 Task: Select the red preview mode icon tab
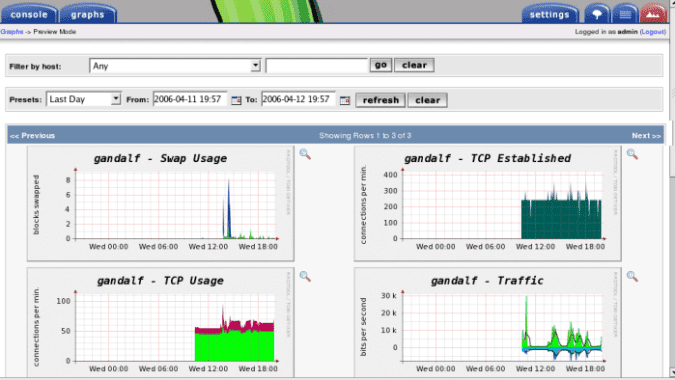pos(653,14)
